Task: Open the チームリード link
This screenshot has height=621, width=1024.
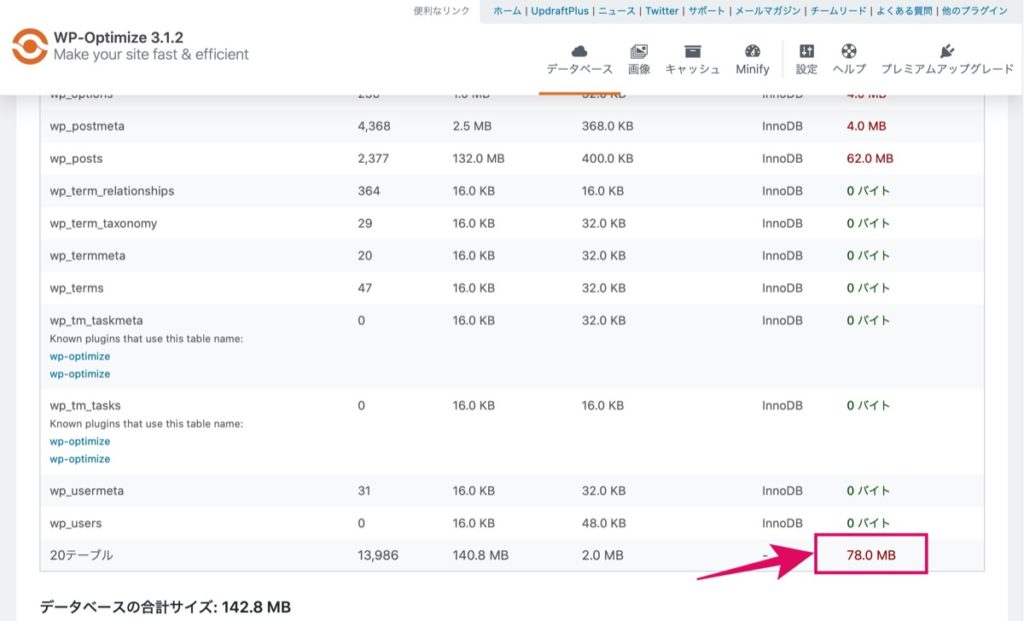Action: click(x=839, y=10)
